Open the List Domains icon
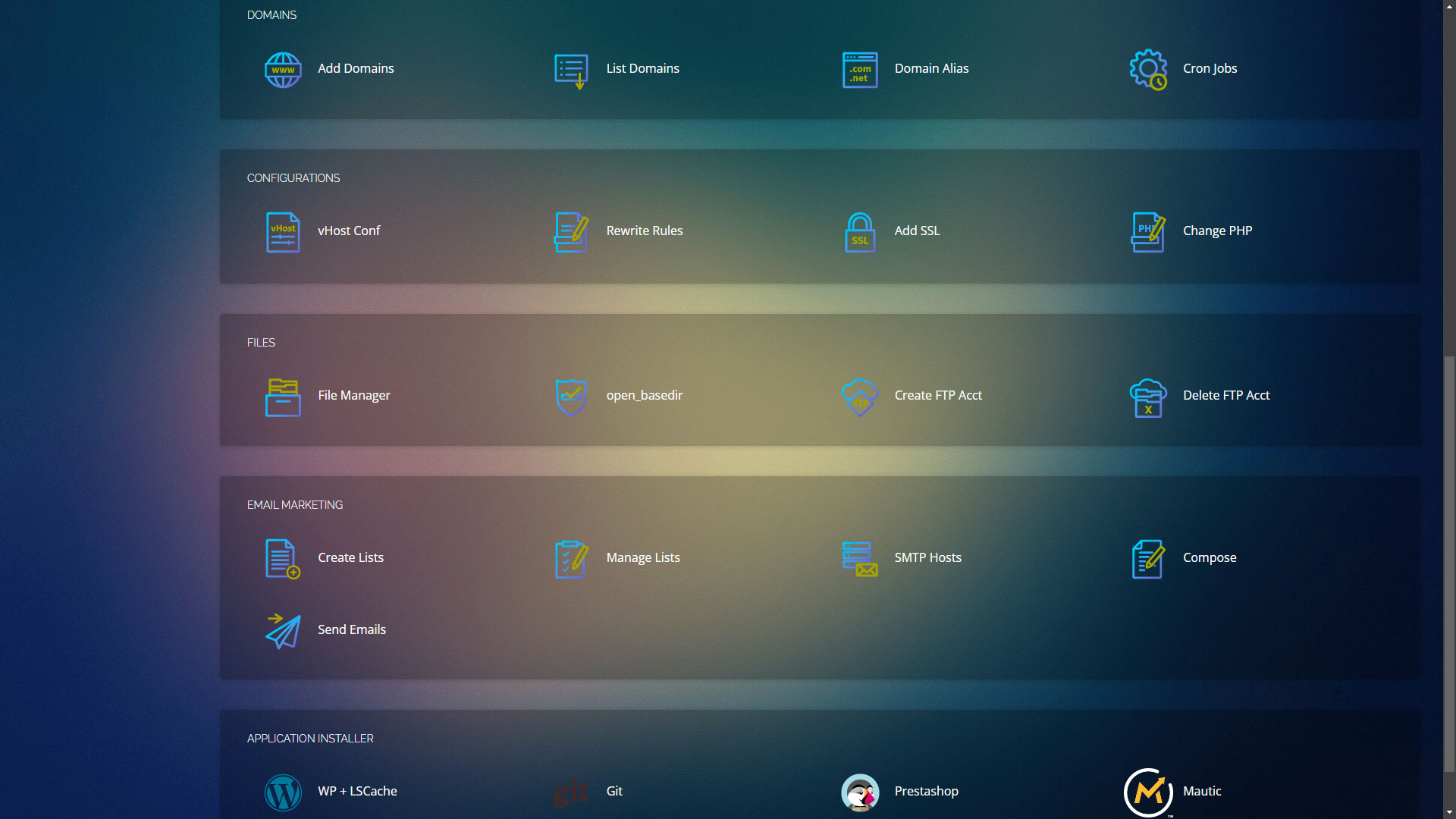1456x819 pixels. point(571,71)
